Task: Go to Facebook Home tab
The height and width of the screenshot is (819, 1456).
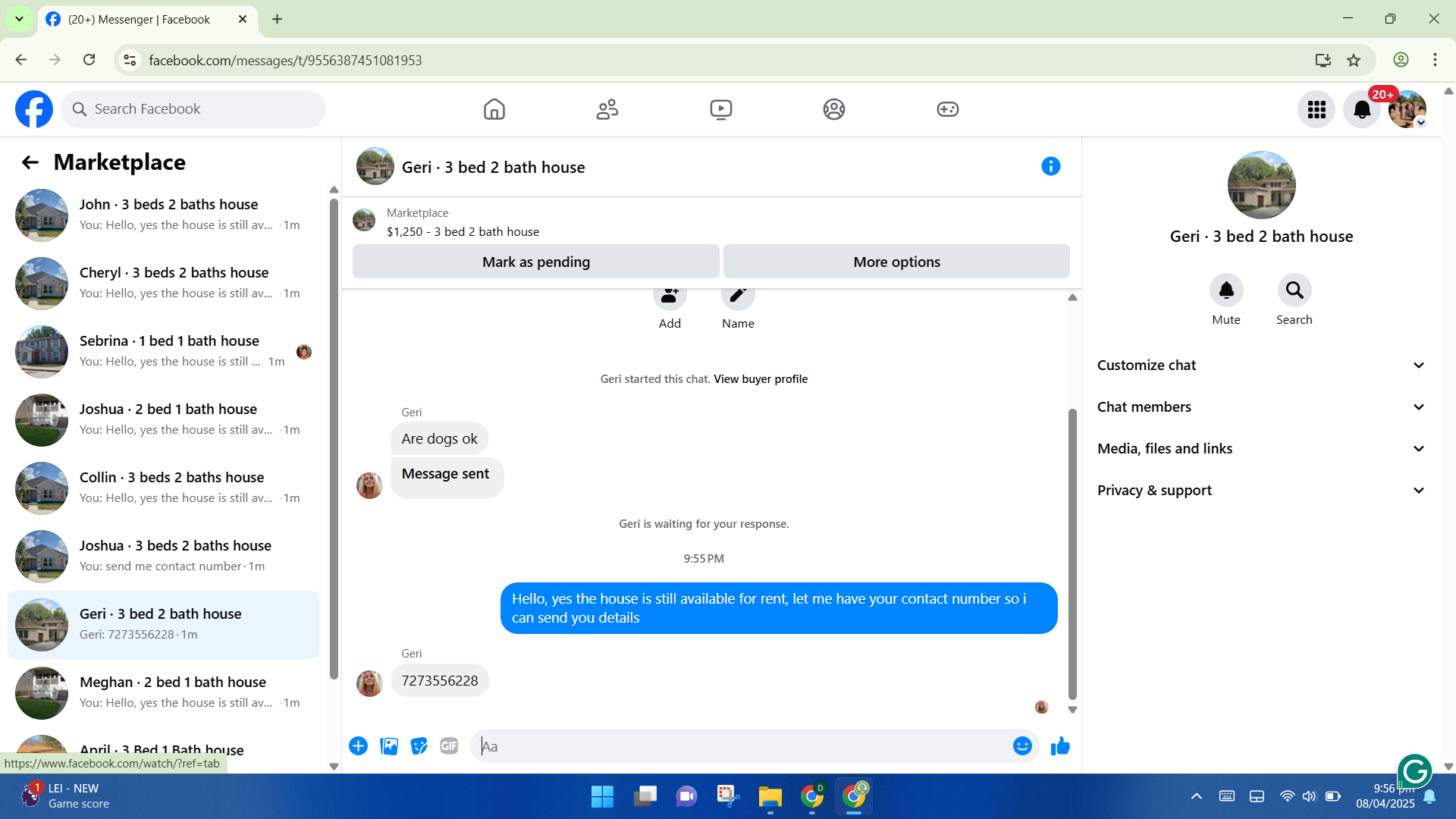Action: pyautogui.click(x=494, y=109)
